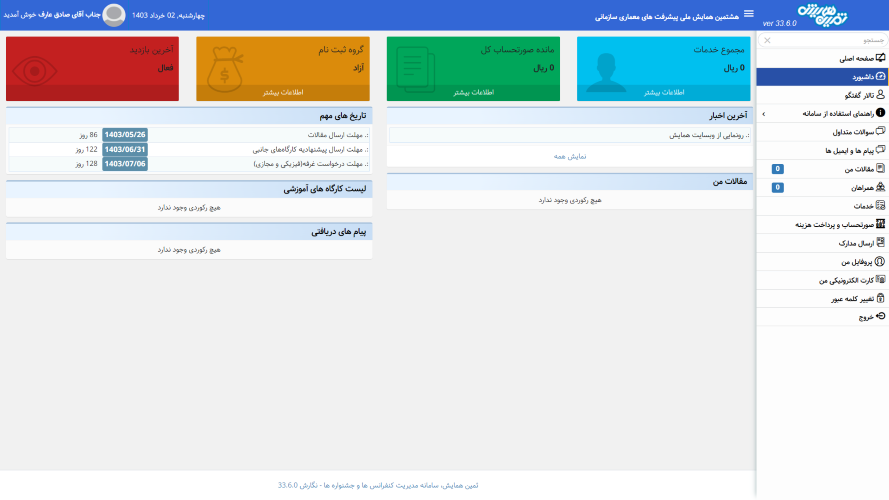Open the ارسال مدارک documents icon
The image size is (889, 500).
(880, 243)
